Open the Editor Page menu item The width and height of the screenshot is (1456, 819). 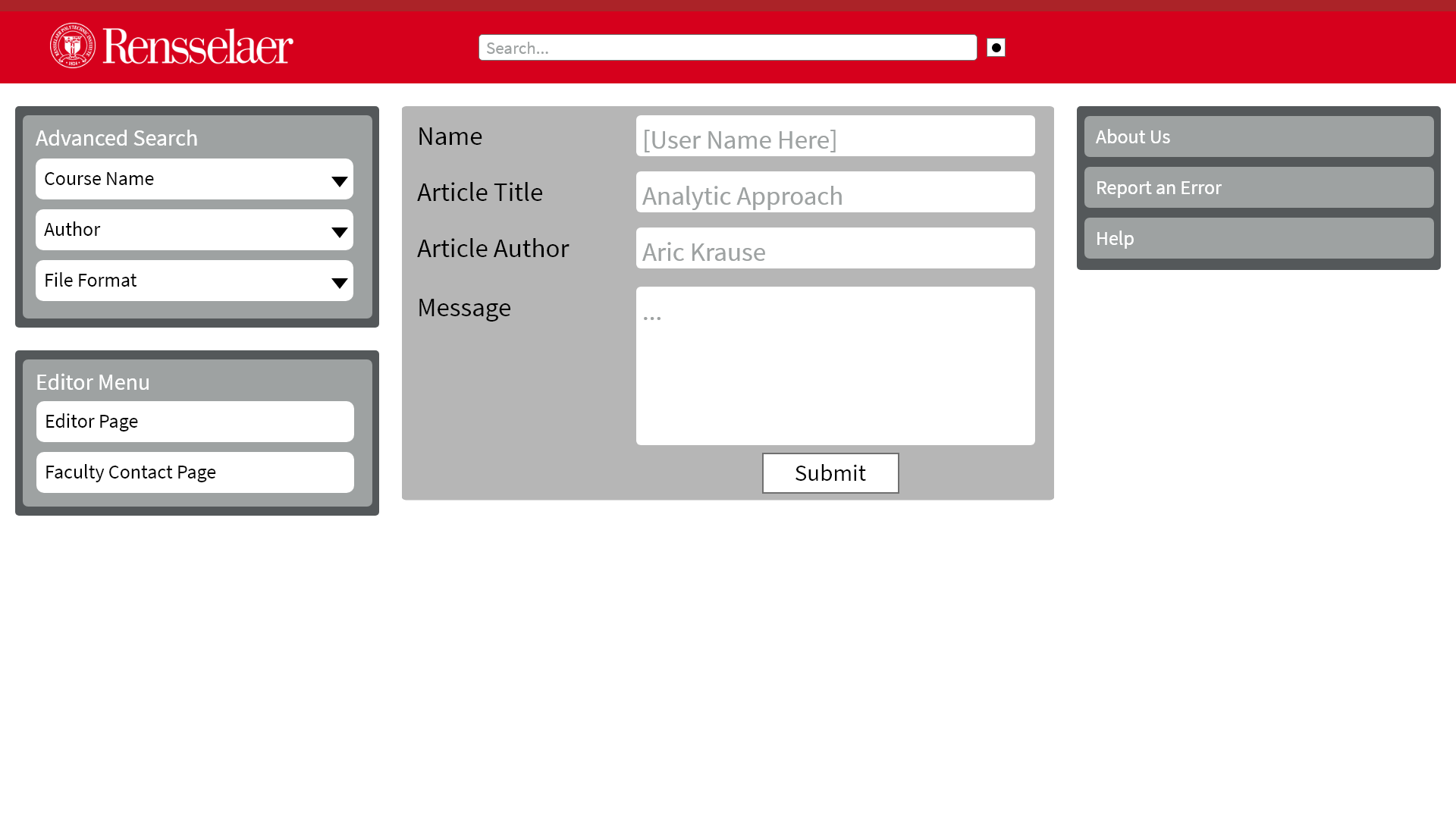pos(195,422)
